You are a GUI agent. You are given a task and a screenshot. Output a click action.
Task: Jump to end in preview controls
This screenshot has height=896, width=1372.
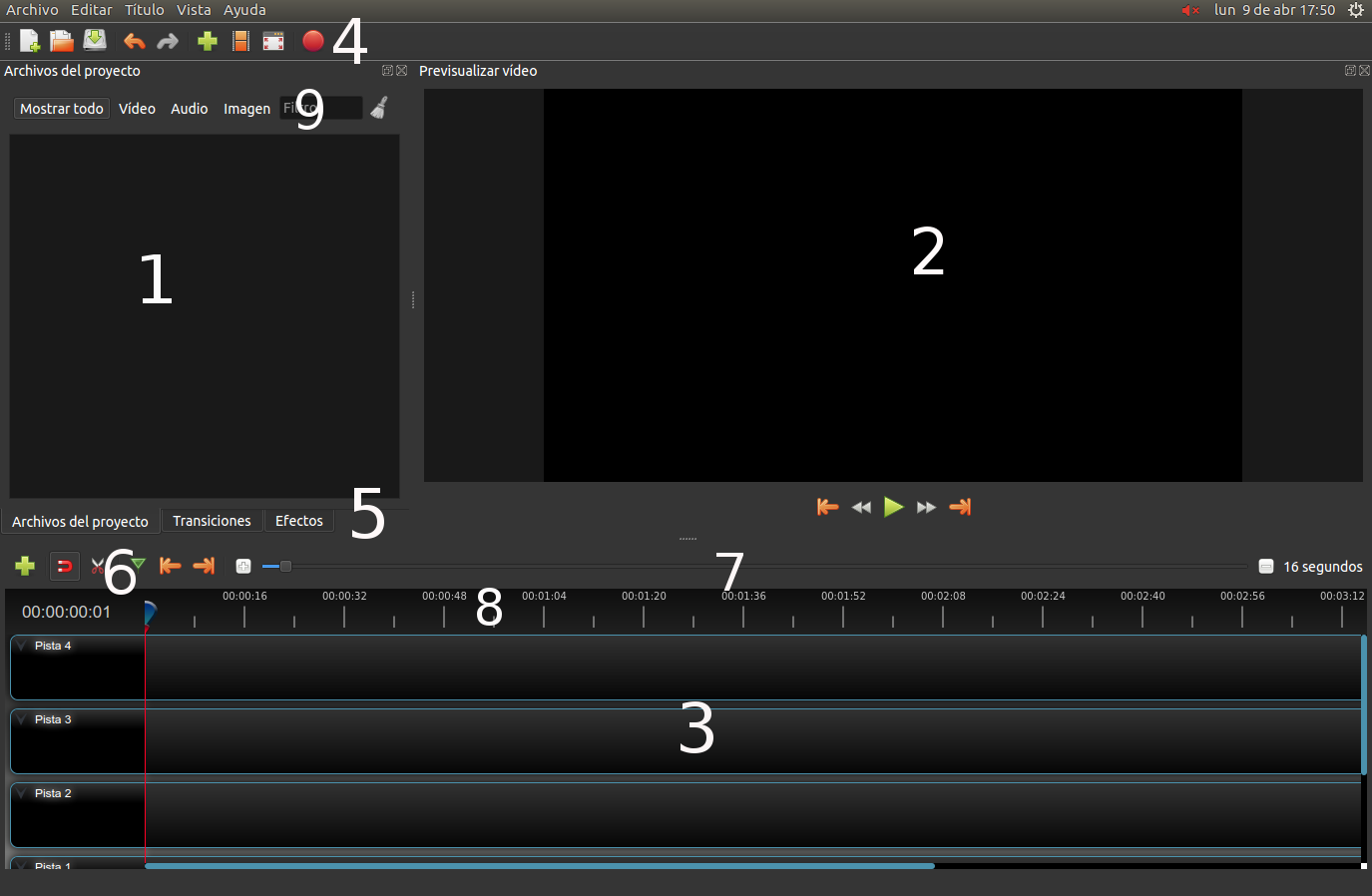pos(960,507)
